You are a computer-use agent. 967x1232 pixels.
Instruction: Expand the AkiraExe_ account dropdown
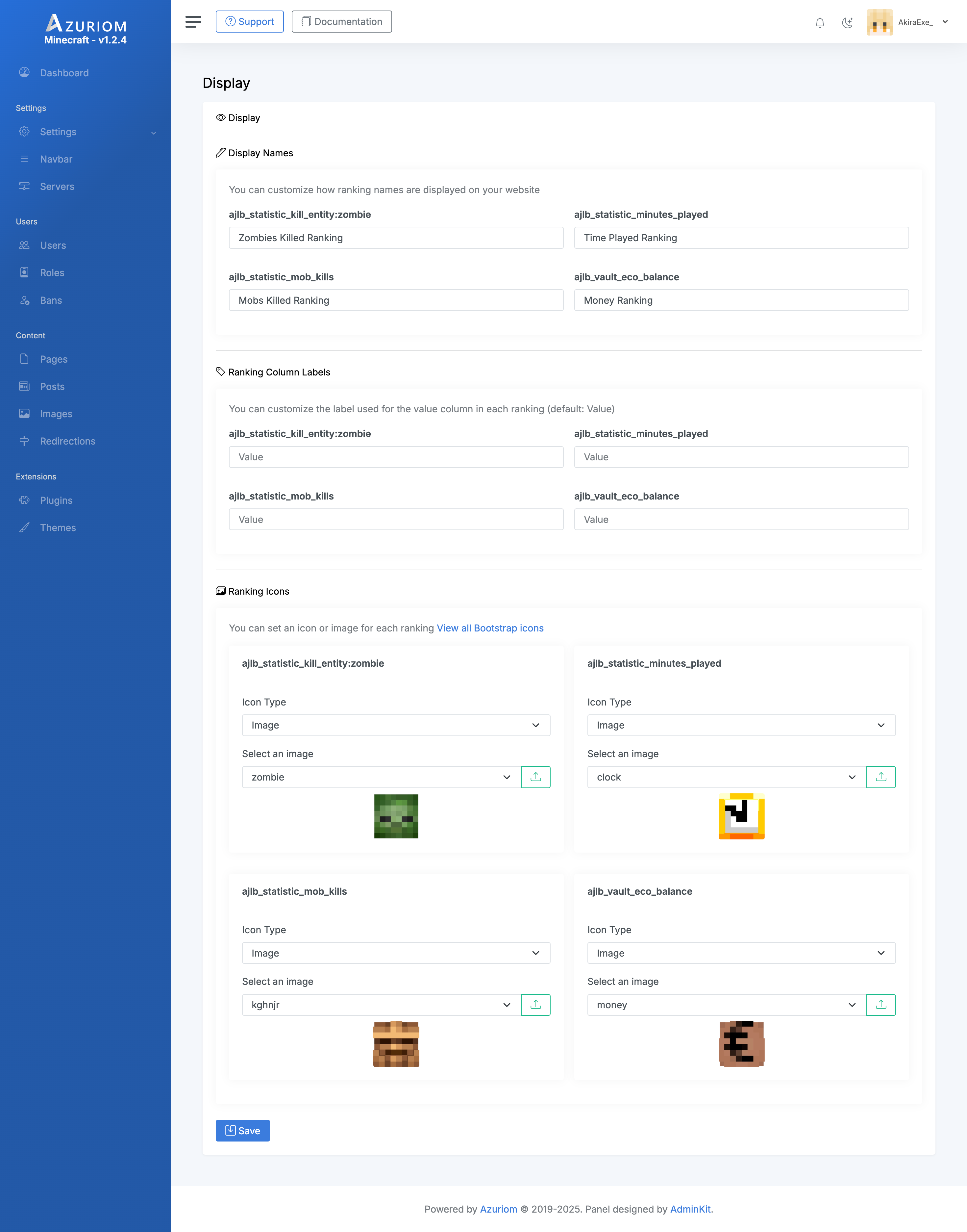(x=945, y=22)
